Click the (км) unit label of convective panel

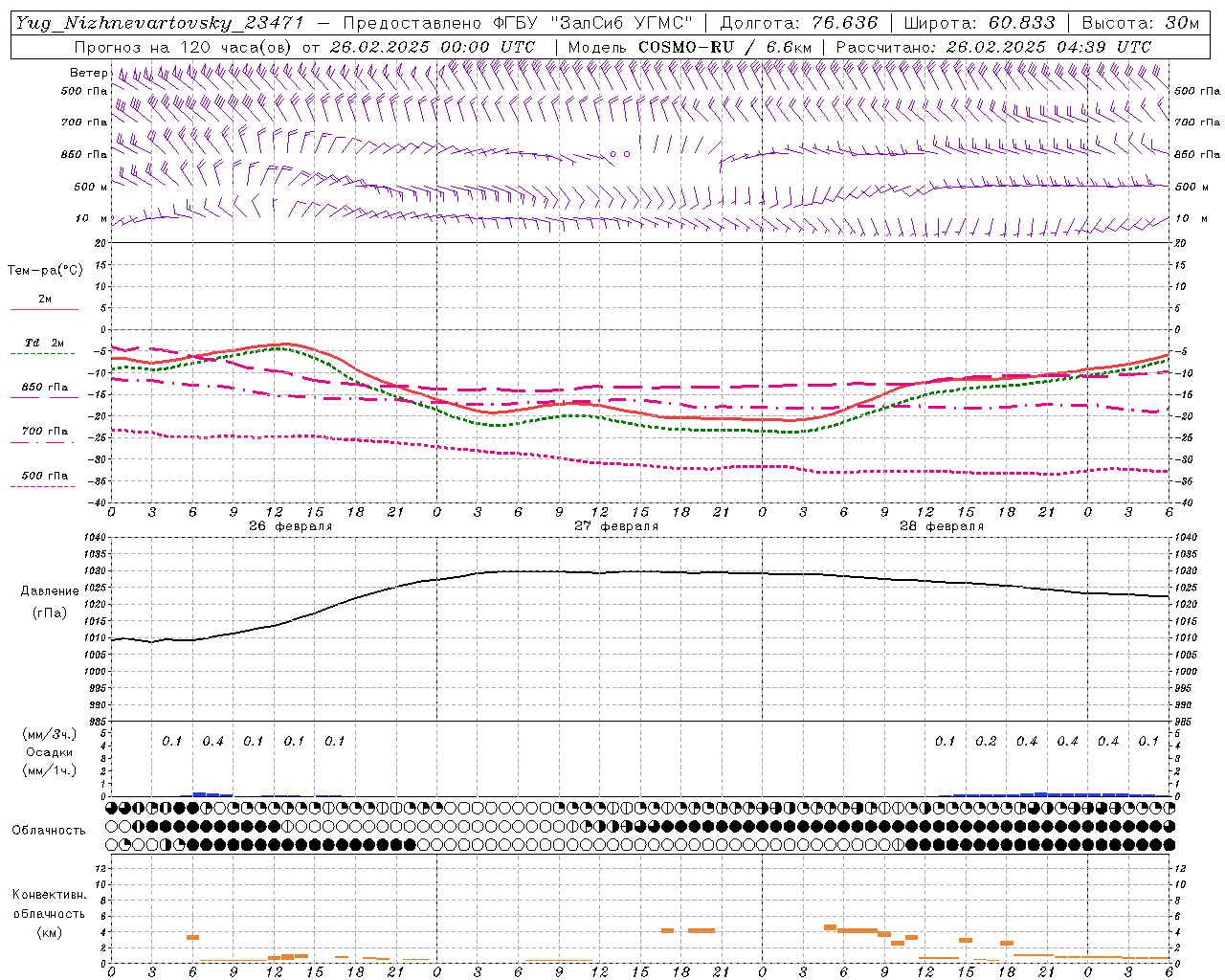coord(49,932)
